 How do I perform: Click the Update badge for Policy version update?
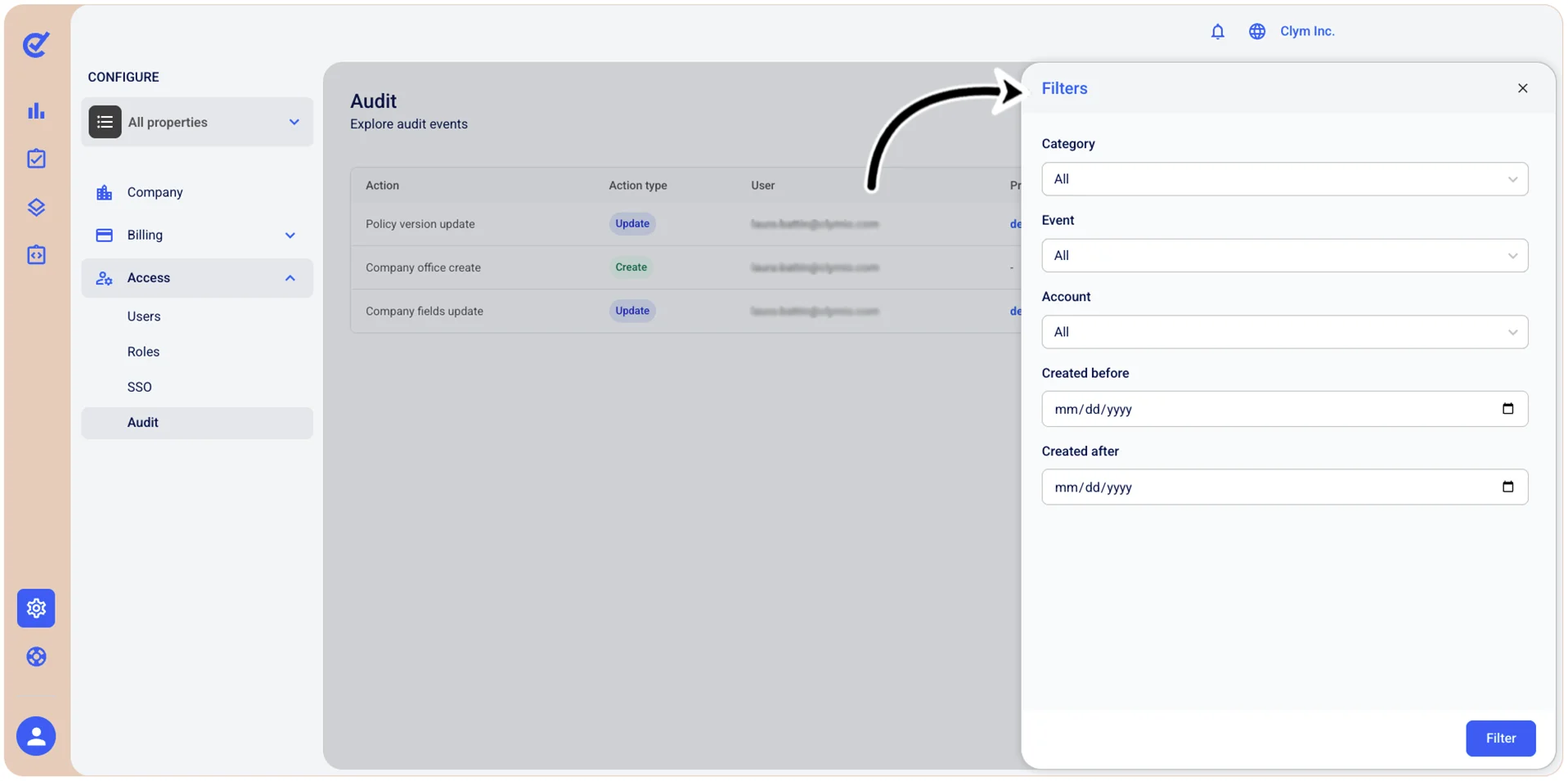click(632, 224)
